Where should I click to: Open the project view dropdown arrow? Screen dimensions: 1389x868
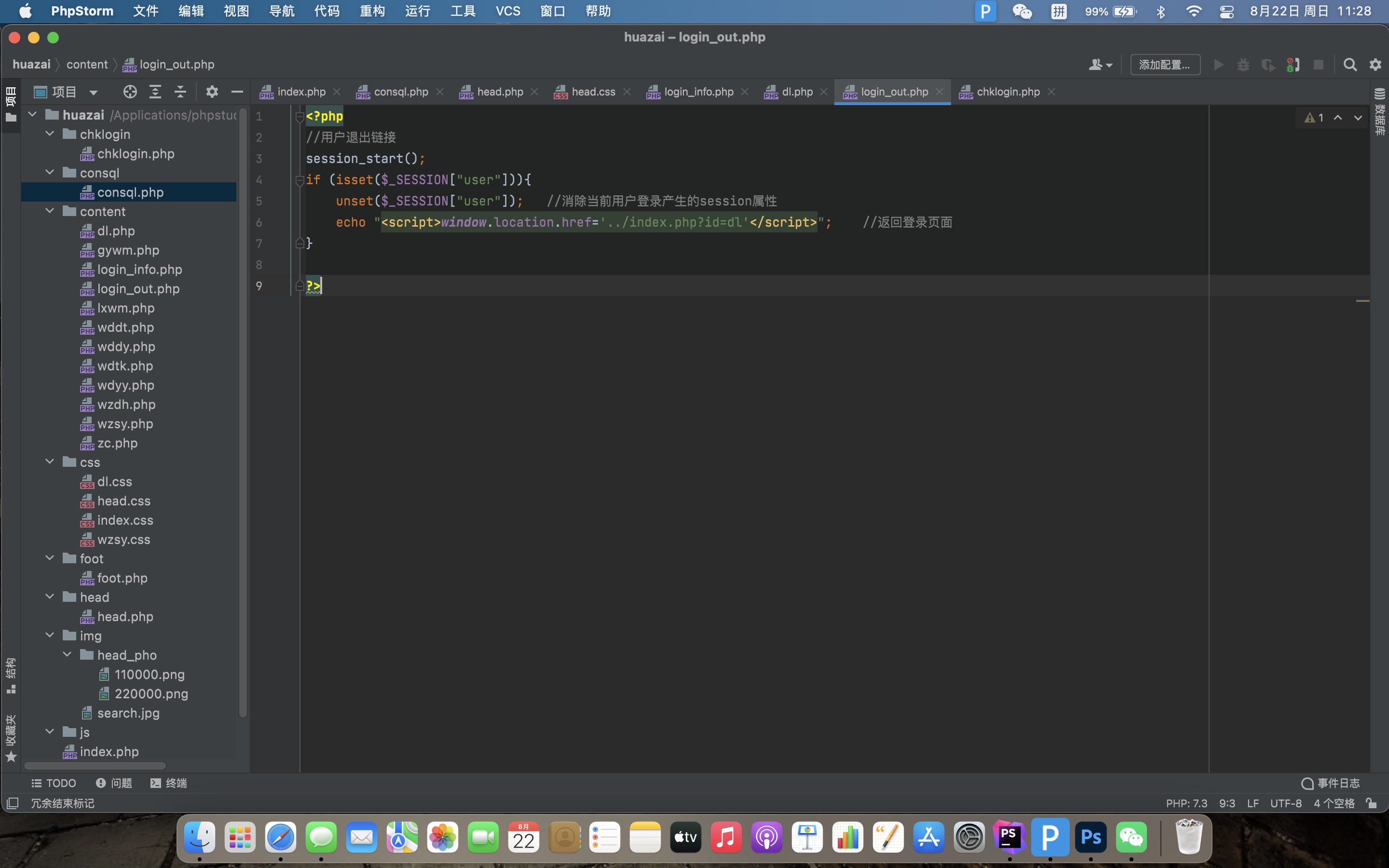pyautogui.click(x=94, y=93)
